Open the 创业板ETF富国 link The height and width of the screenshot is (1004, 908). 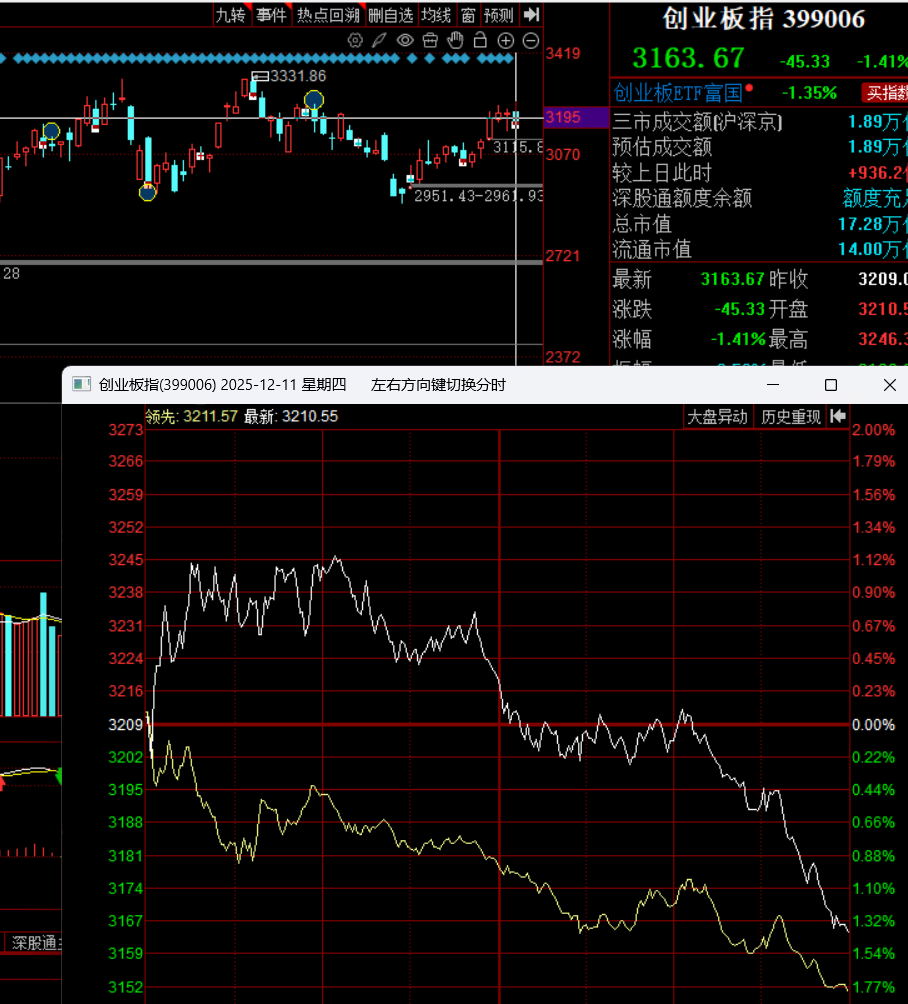point(678,93)
